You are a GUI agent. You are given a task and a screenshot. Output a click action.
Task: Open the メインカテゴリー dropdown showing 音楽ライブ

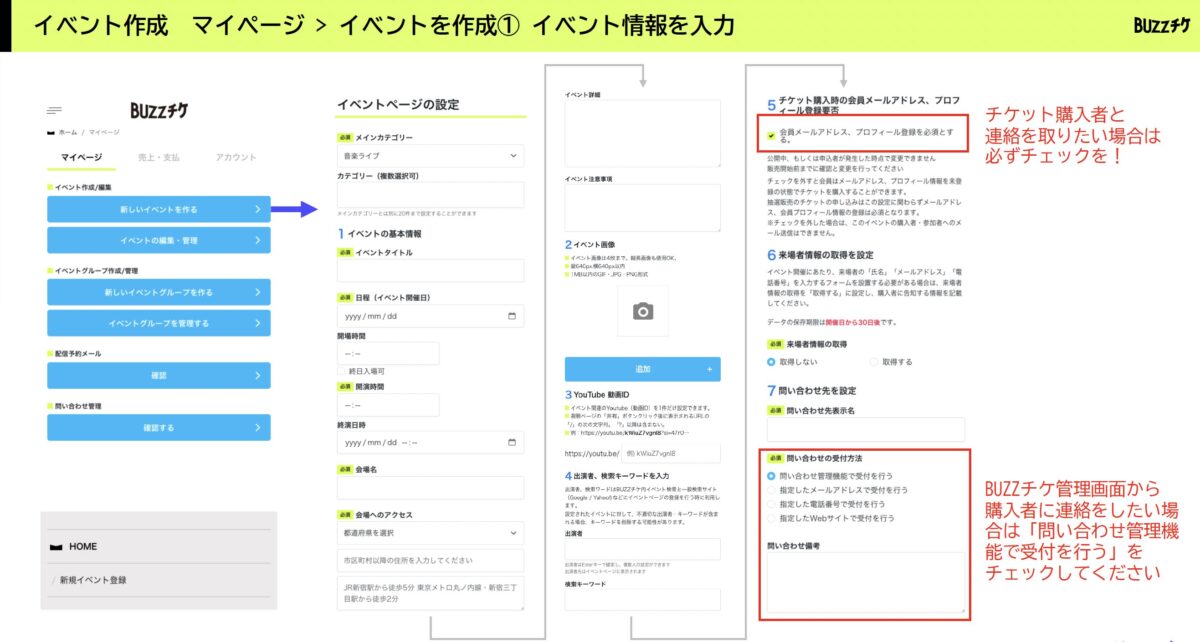point(430,156)
